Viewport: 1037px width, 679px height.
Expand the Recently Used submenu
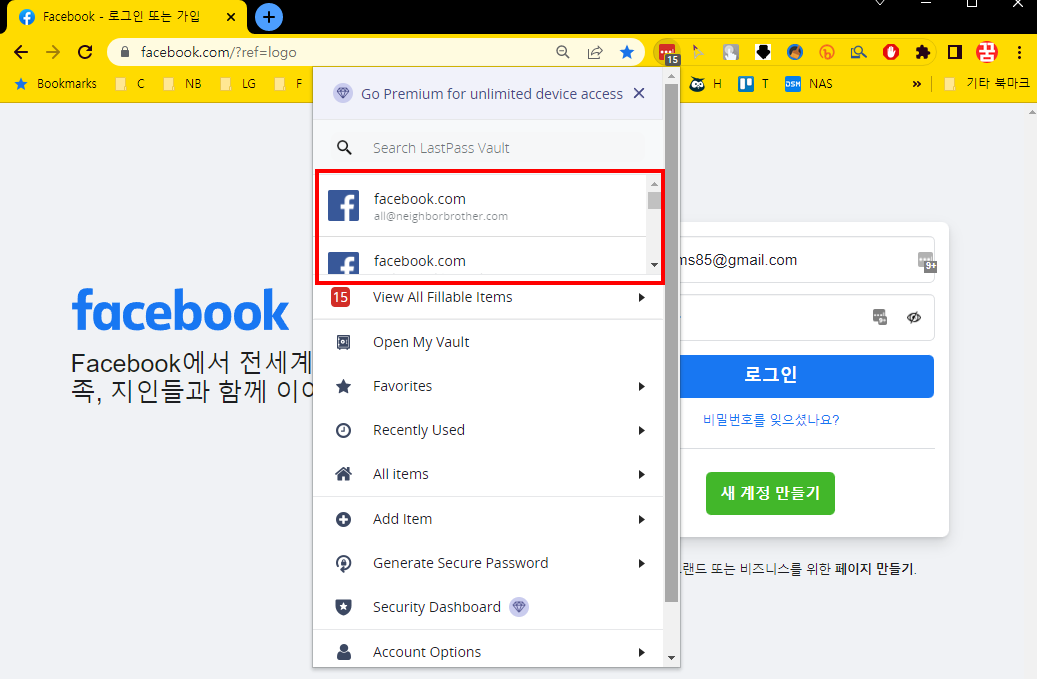point(488,430)
